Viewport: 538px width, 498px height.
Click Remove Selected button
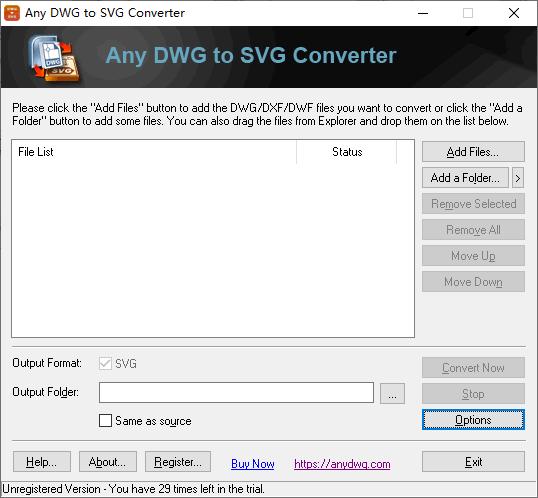click(x=473, y=204)
